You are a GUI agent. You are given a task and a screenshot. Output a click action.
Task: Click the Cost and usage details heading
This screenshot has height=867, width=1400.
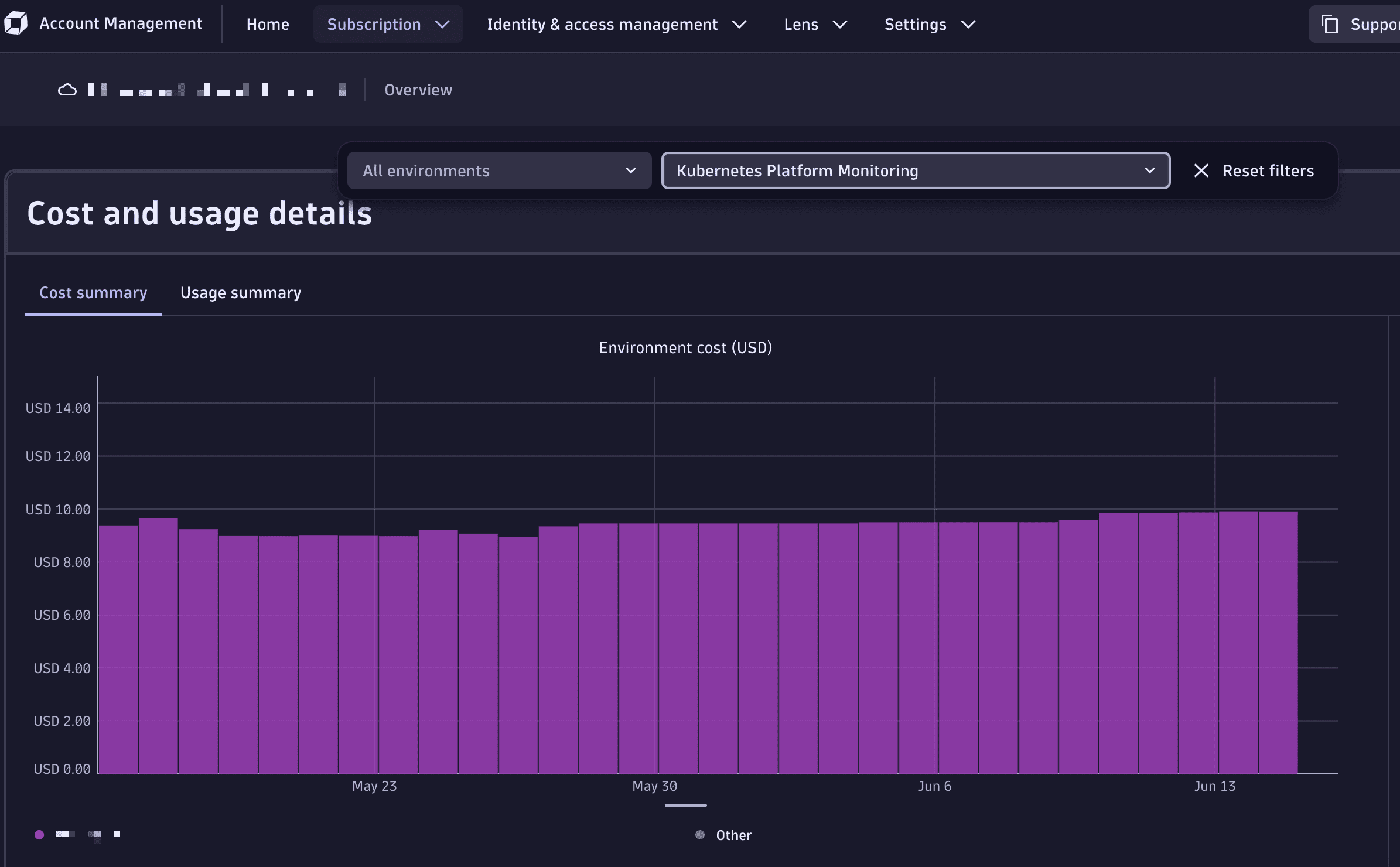[199, 213]
